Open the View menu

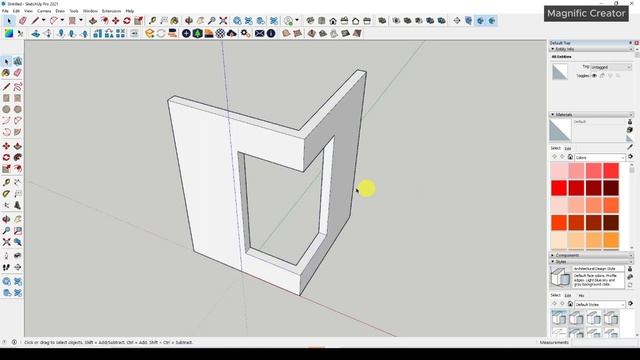coord(29,11)
